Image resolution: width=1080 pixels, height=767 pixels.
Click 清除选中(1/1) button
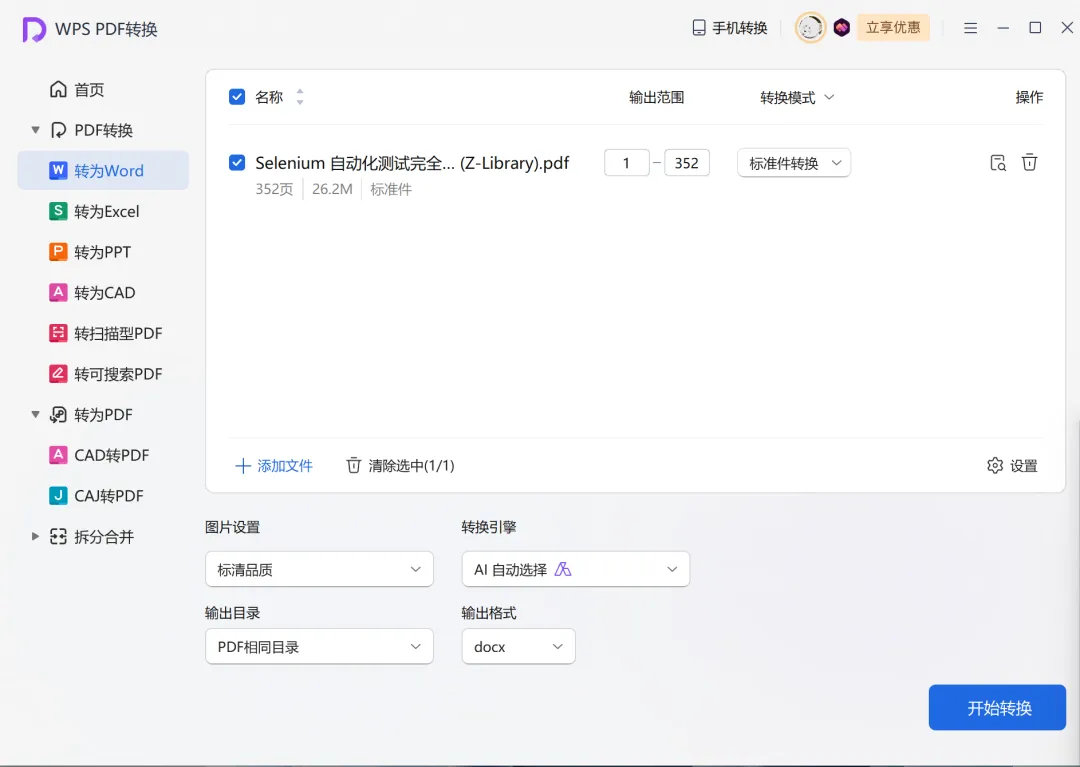tap(400, 466)
